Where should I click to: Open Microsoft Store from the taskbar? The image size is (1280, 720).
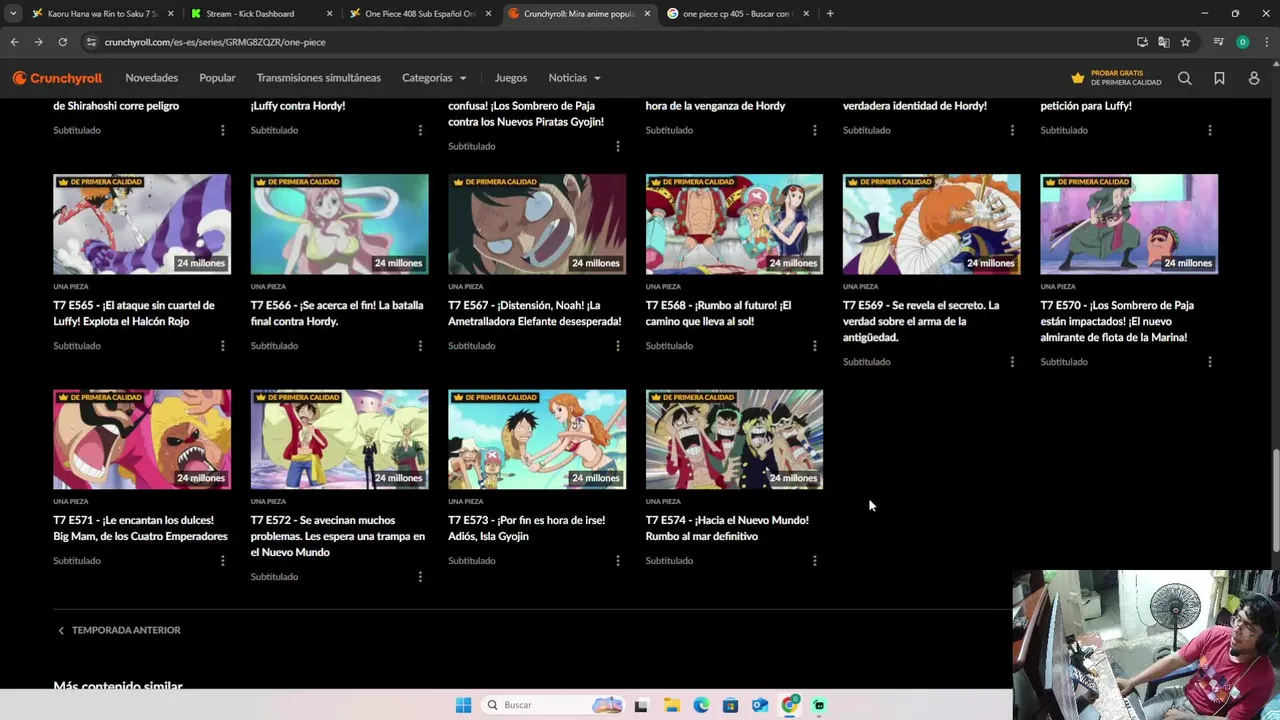pos(730,705)
